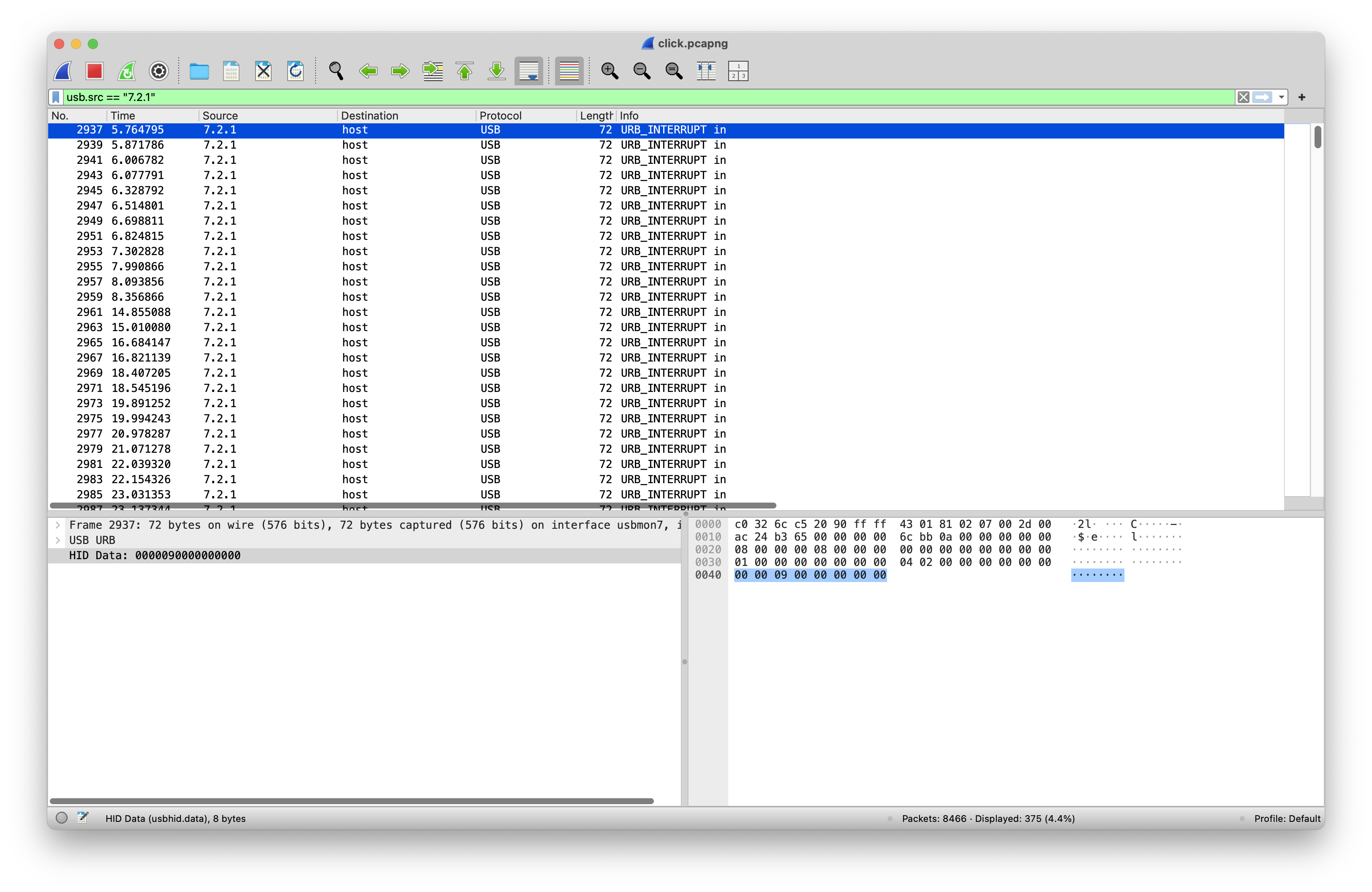Image resolution: width=1372 pixels, height=892 pixels.
Task: Click the filter bookmark icon
Action: 56,97
